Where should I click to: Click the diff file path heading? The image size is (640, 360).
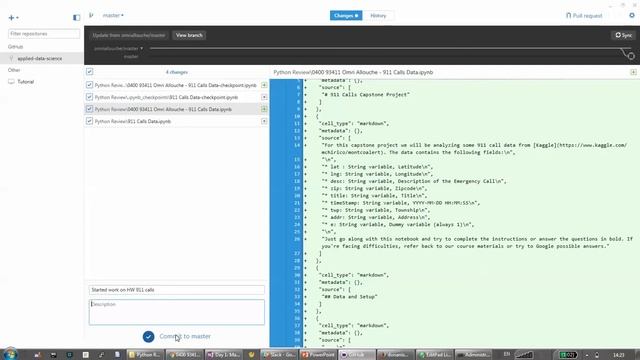click(x=353, y=72)
